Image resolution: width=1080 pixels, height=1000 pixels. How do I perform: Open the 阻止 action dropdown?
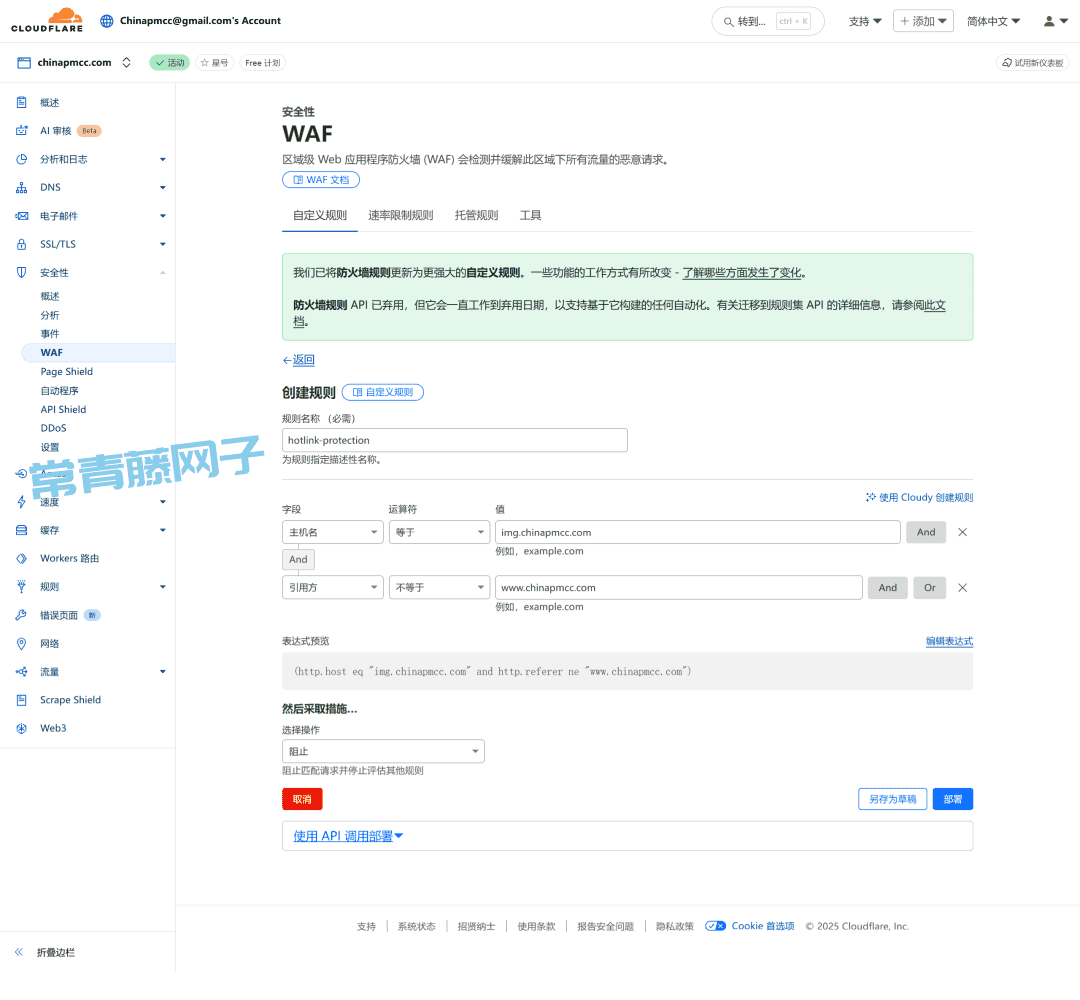click(383, 751)
